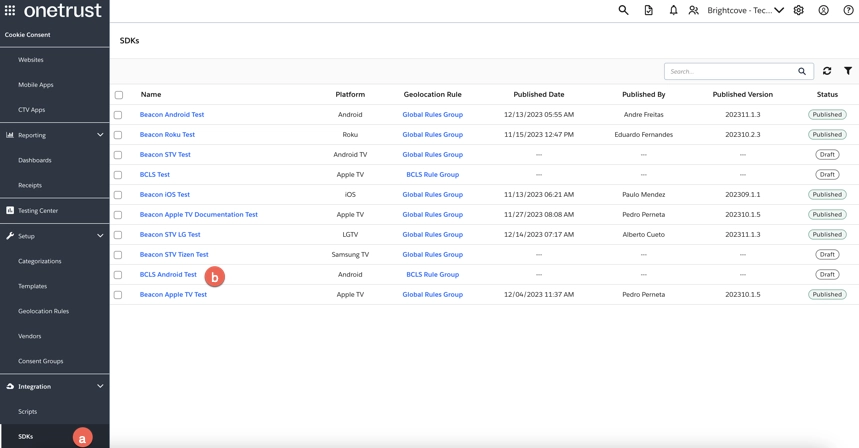Open Vendors in sidebar
This screenshot has width=859, height=448.
click(30, 336)
